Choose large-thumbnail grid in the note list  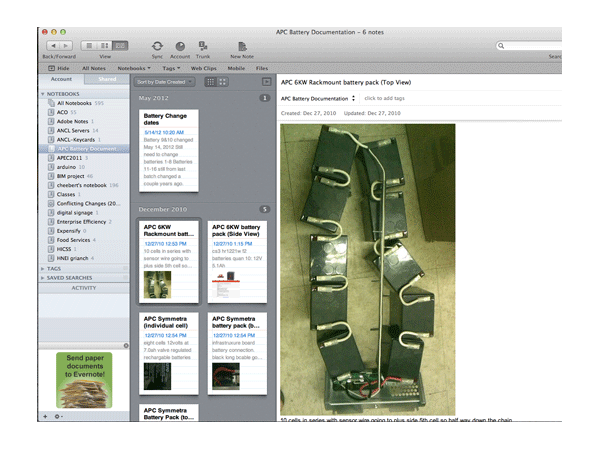pos(223,82)
